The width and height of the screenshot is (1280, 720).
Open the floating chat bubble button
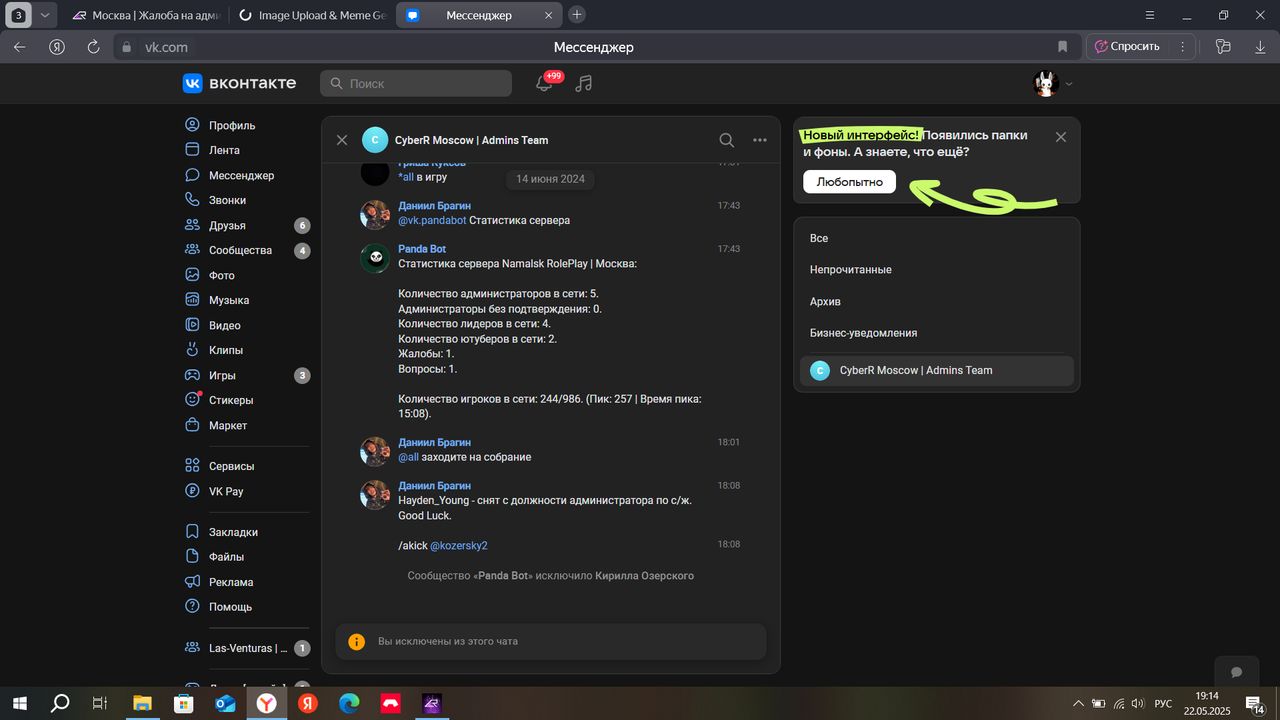click(1236, 672)
